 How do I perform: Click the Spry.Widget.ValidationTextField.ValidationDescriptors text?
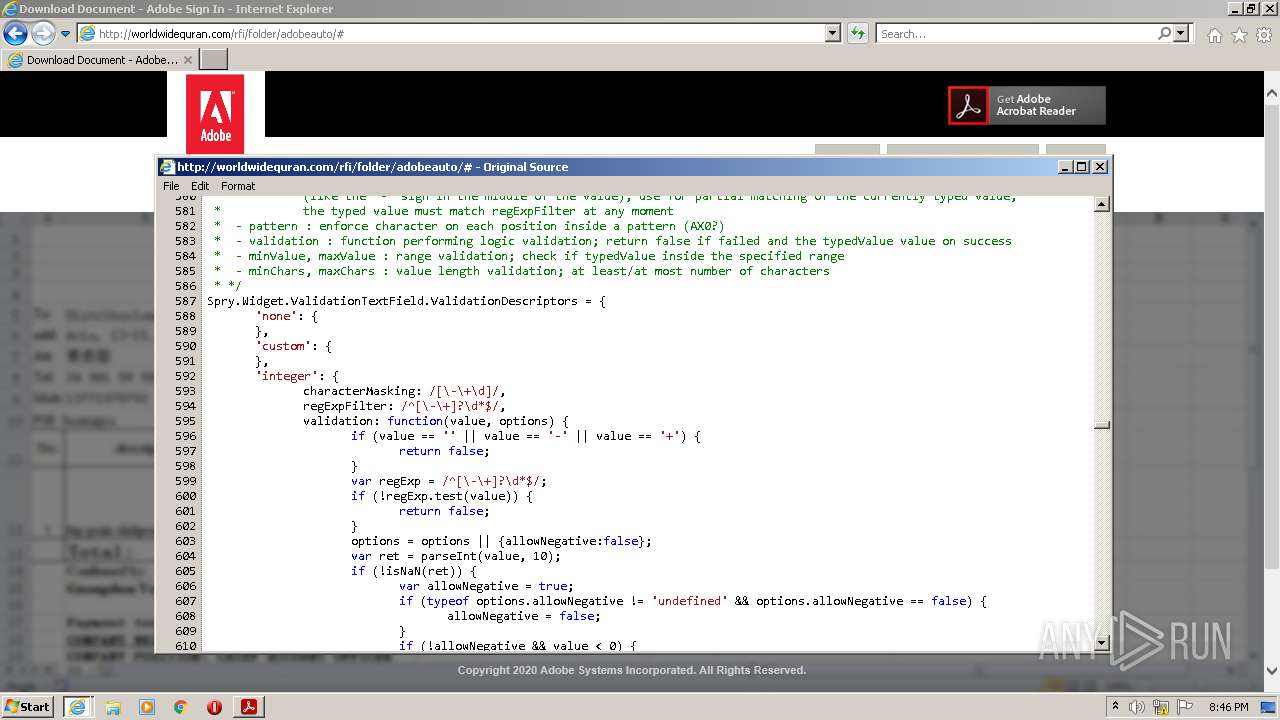pyautogui.click(x=393, y=301)
